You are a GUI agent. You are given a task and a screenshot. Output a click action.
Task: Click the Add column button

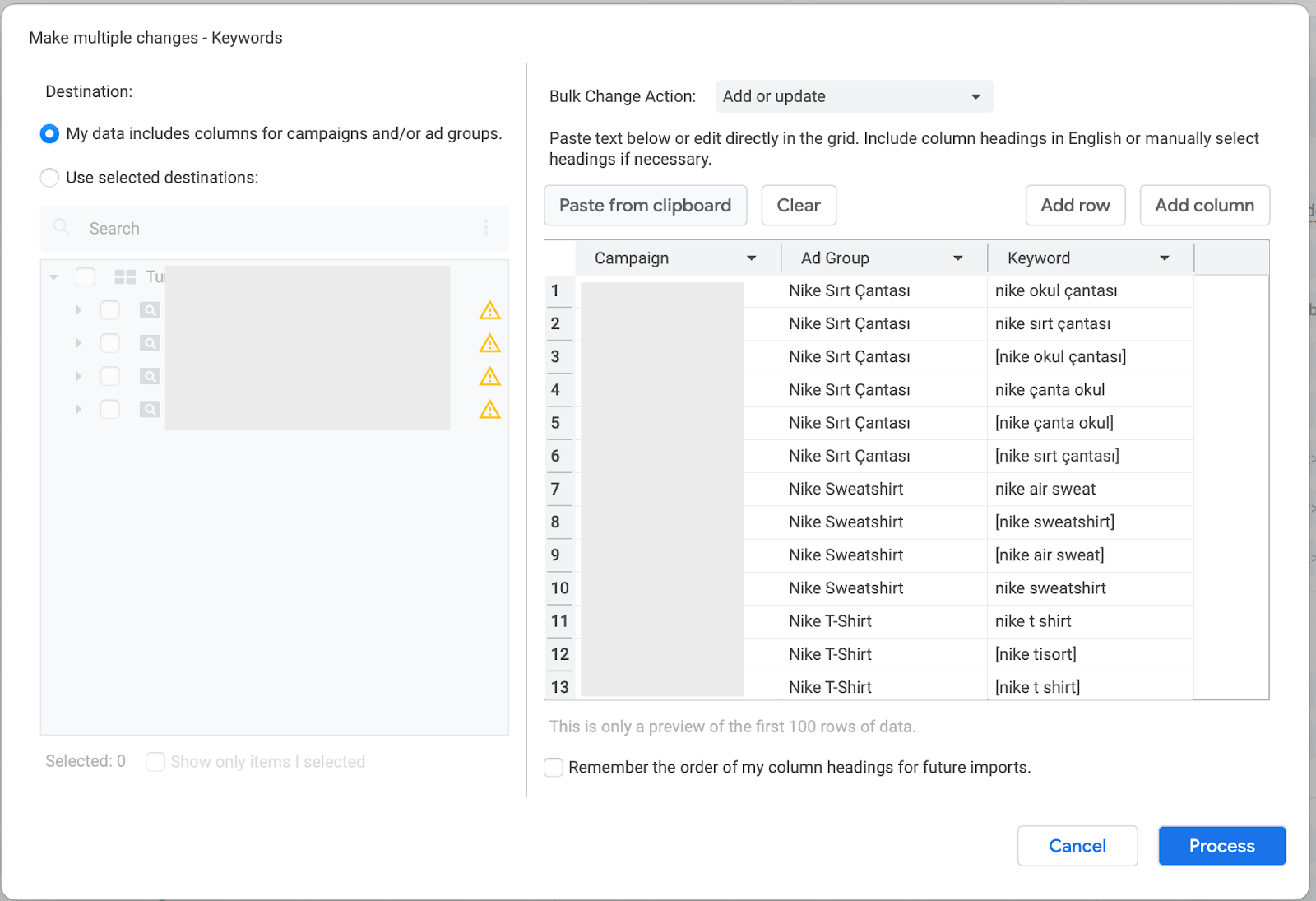point(1204,206)
